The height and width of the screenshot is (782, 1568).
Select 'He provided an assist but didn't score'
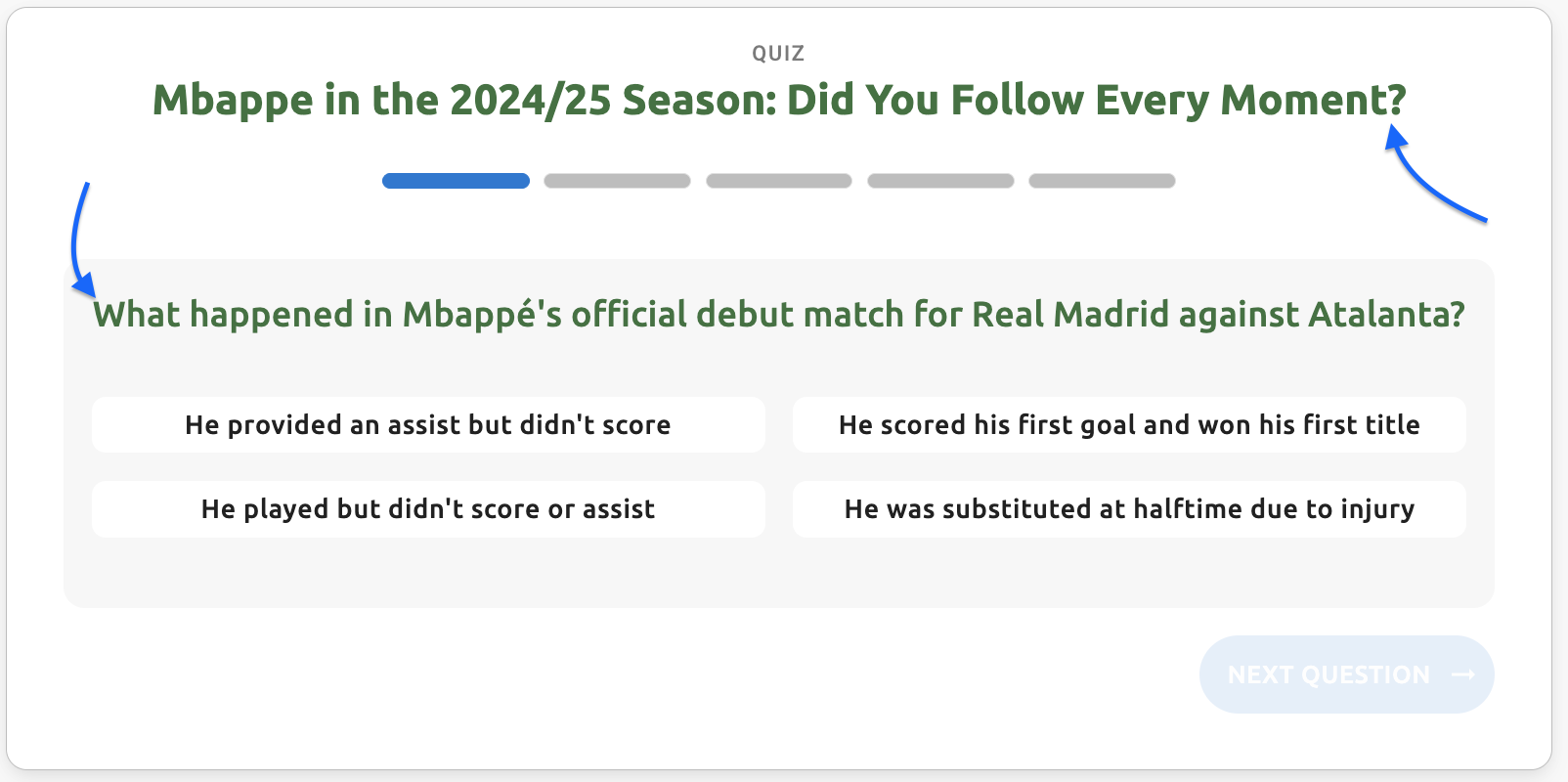pyautogui.click(x=428, y=425)
